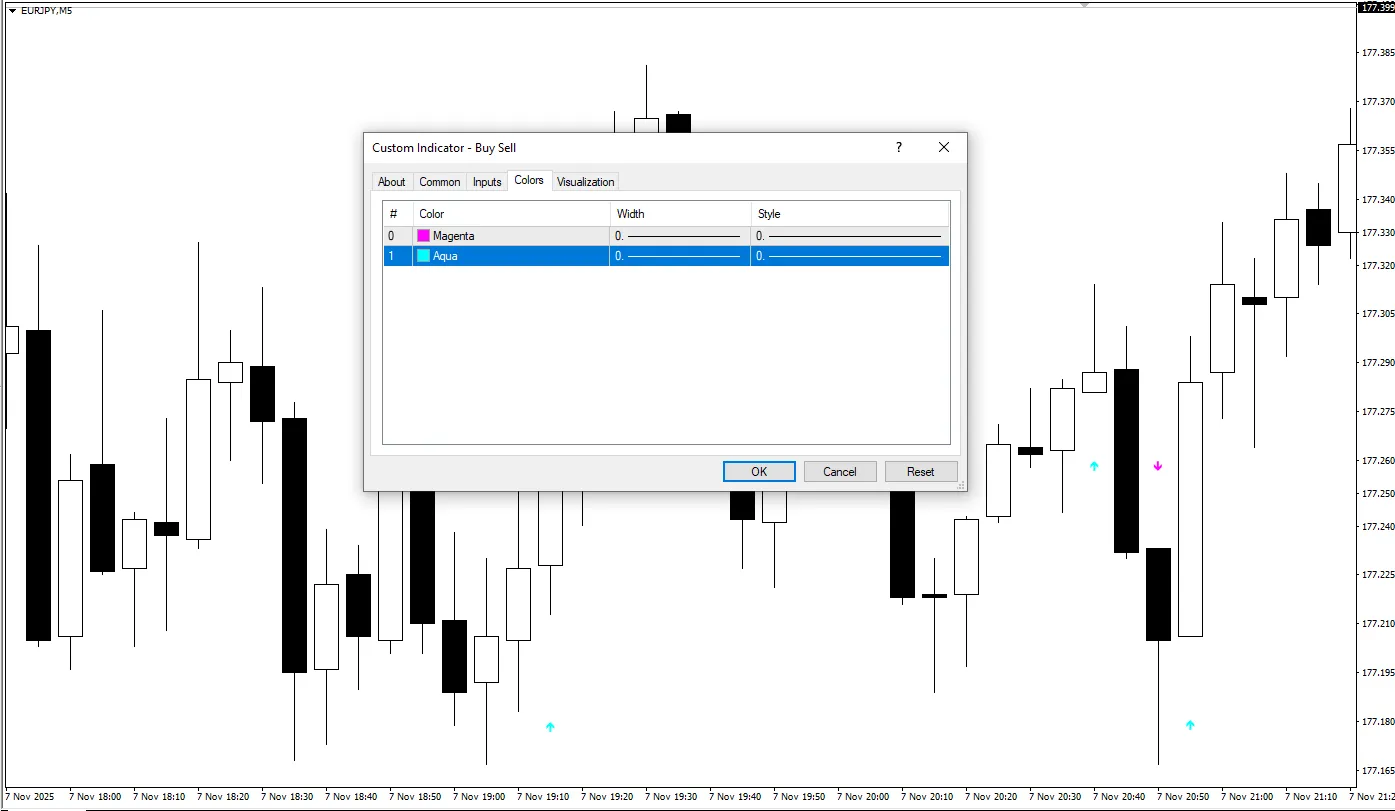This screenshot has height=811, width=1395.
Task: Click the help question mark in dialog title
Action: point(898,147)
